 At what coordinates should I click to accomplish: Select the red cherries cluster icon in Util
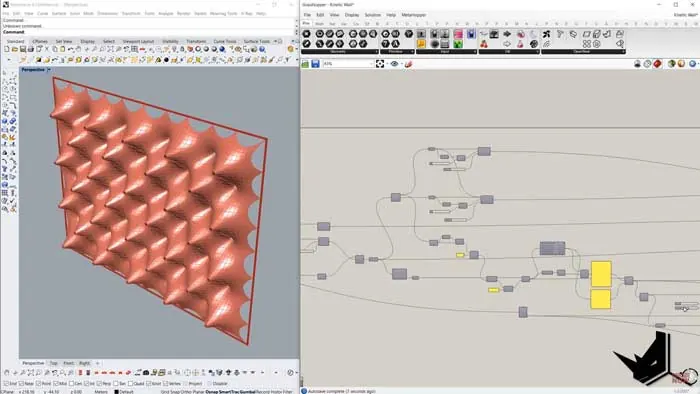coord(484,44)
